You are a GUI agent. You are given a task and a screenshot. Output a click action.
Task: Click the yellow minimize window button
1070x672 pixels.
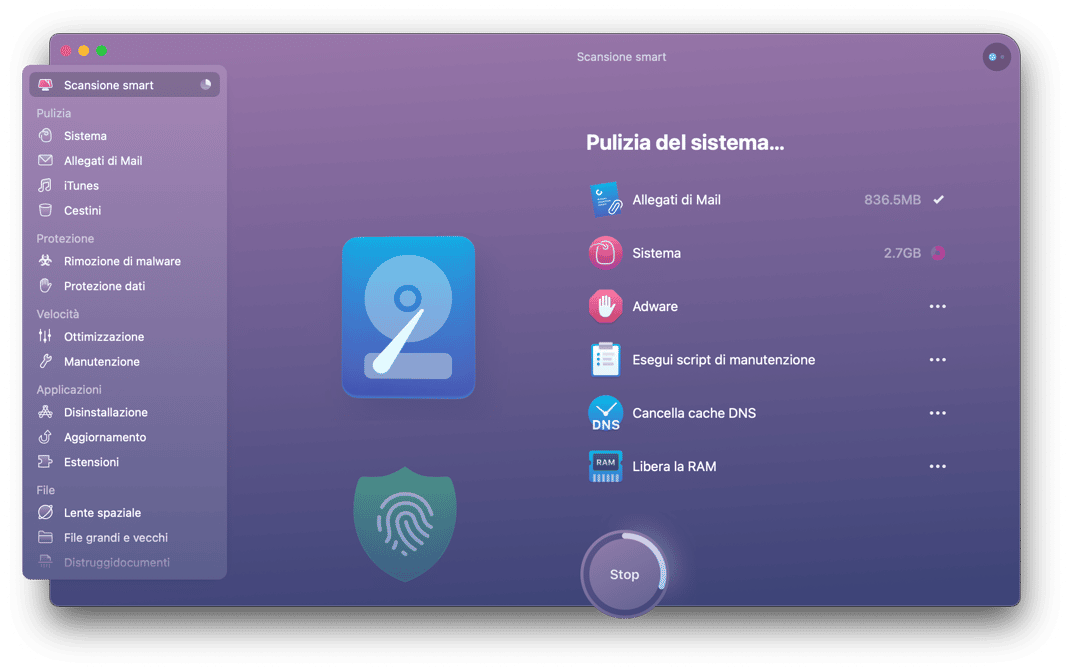coord(83,50)
